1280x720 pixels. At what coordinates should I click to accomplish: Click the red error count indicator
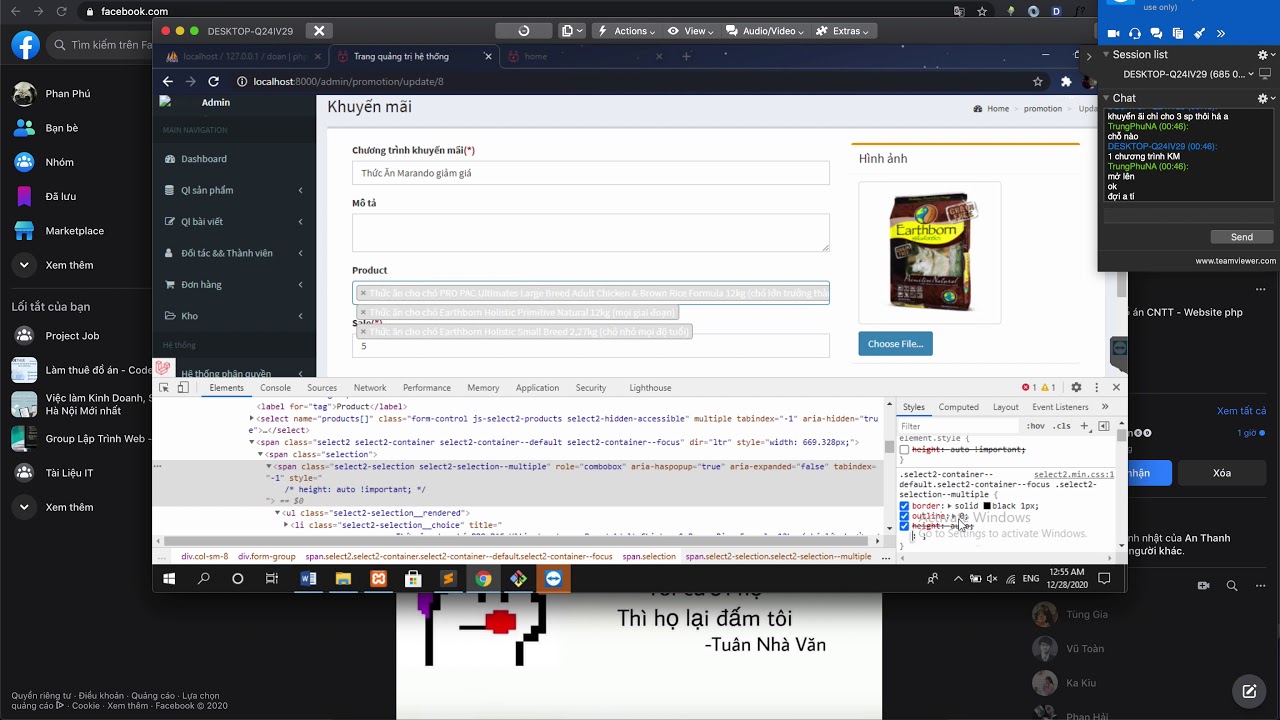click(x=1028, y=388)
